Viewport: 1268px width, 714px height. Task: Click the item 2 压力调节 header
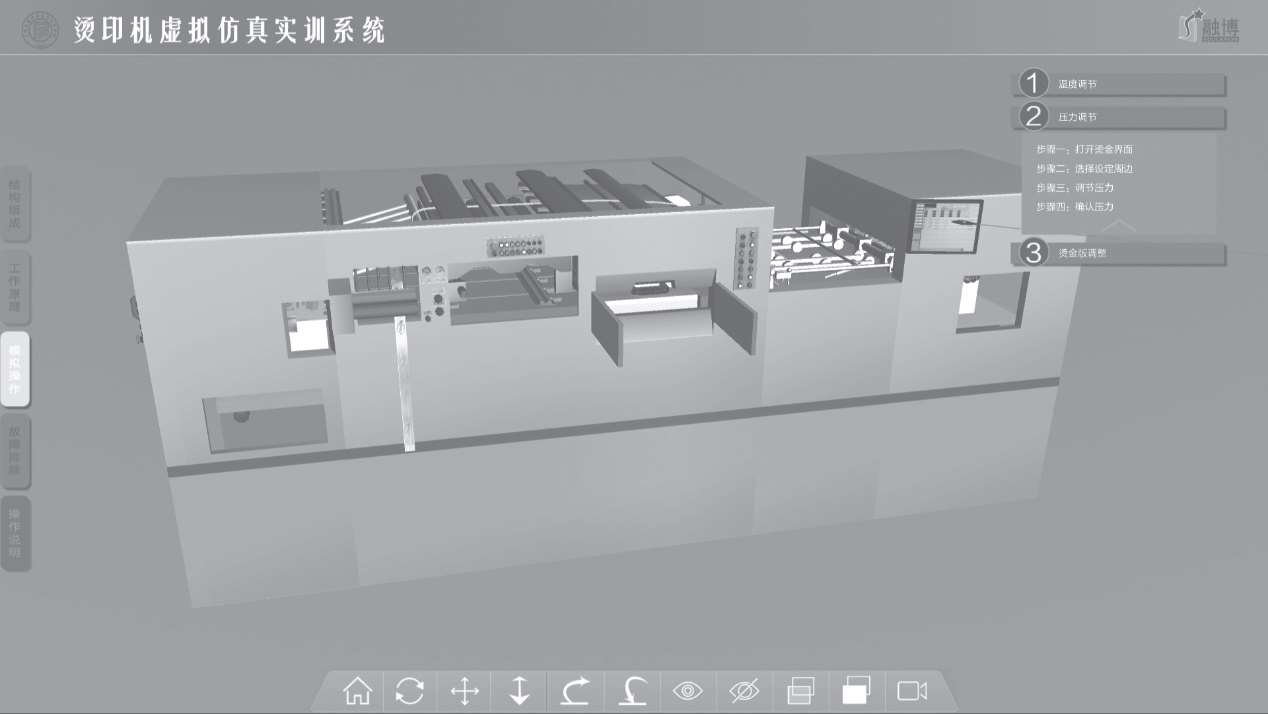tap(1121, 117)
